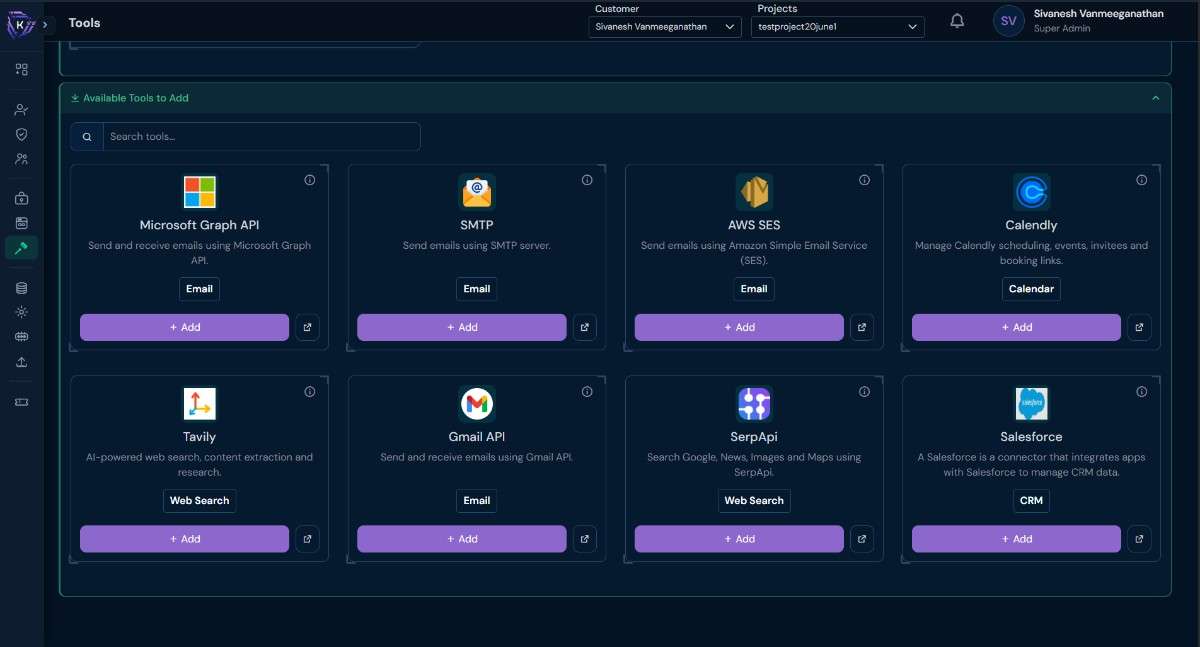Click the K logo at top-left
Image resolution: width=1200 pixels, height=647 pixels.
click(x=20, y=24)
